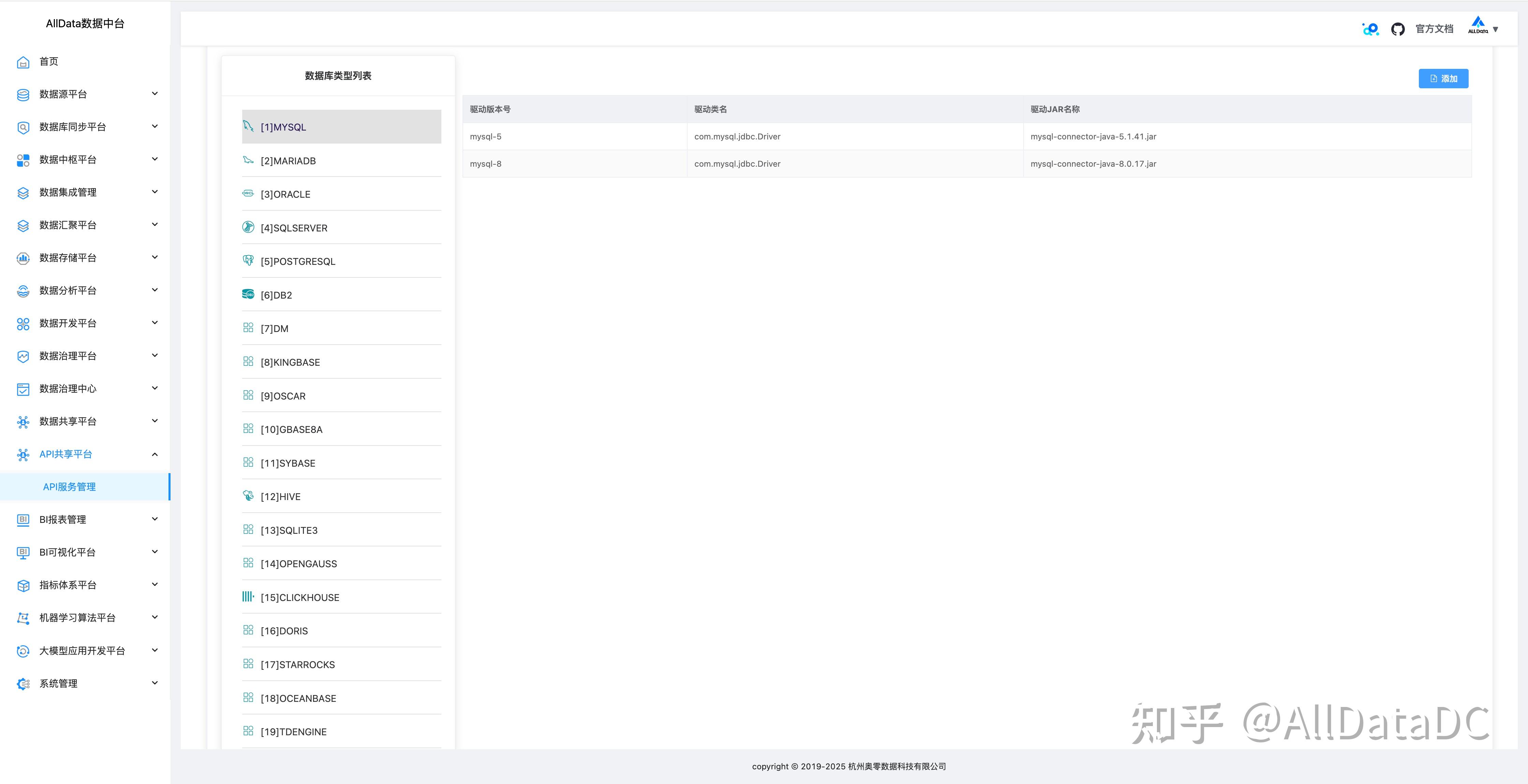Click the mysql-8 version cell
Image resolution: width=1528 pixels, height=784 pixels.
tap(575, 164)
